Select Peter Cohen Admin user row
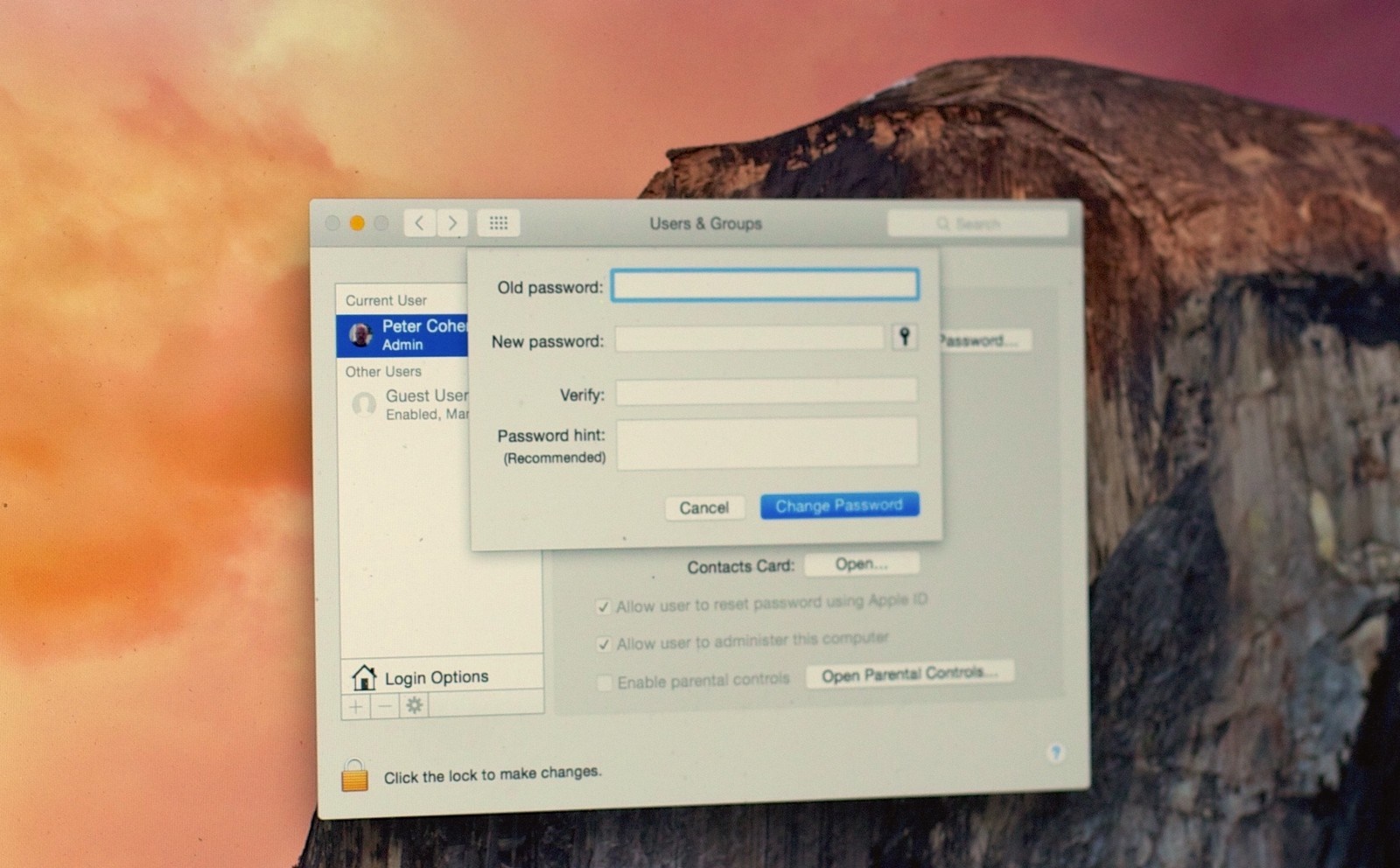This screenshot has width=1400, height=868. tap(402, 335)
